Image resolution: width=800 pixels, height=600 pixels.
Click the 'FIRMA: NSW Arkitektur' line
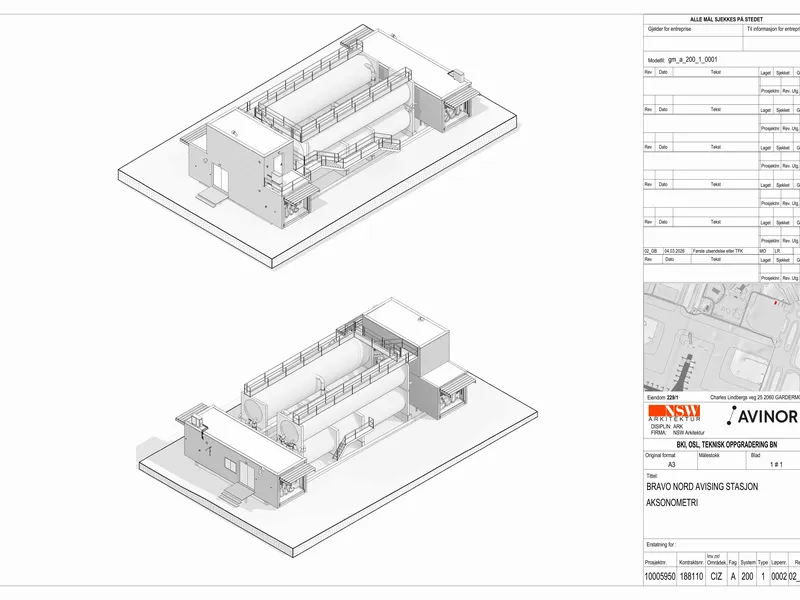678,433
